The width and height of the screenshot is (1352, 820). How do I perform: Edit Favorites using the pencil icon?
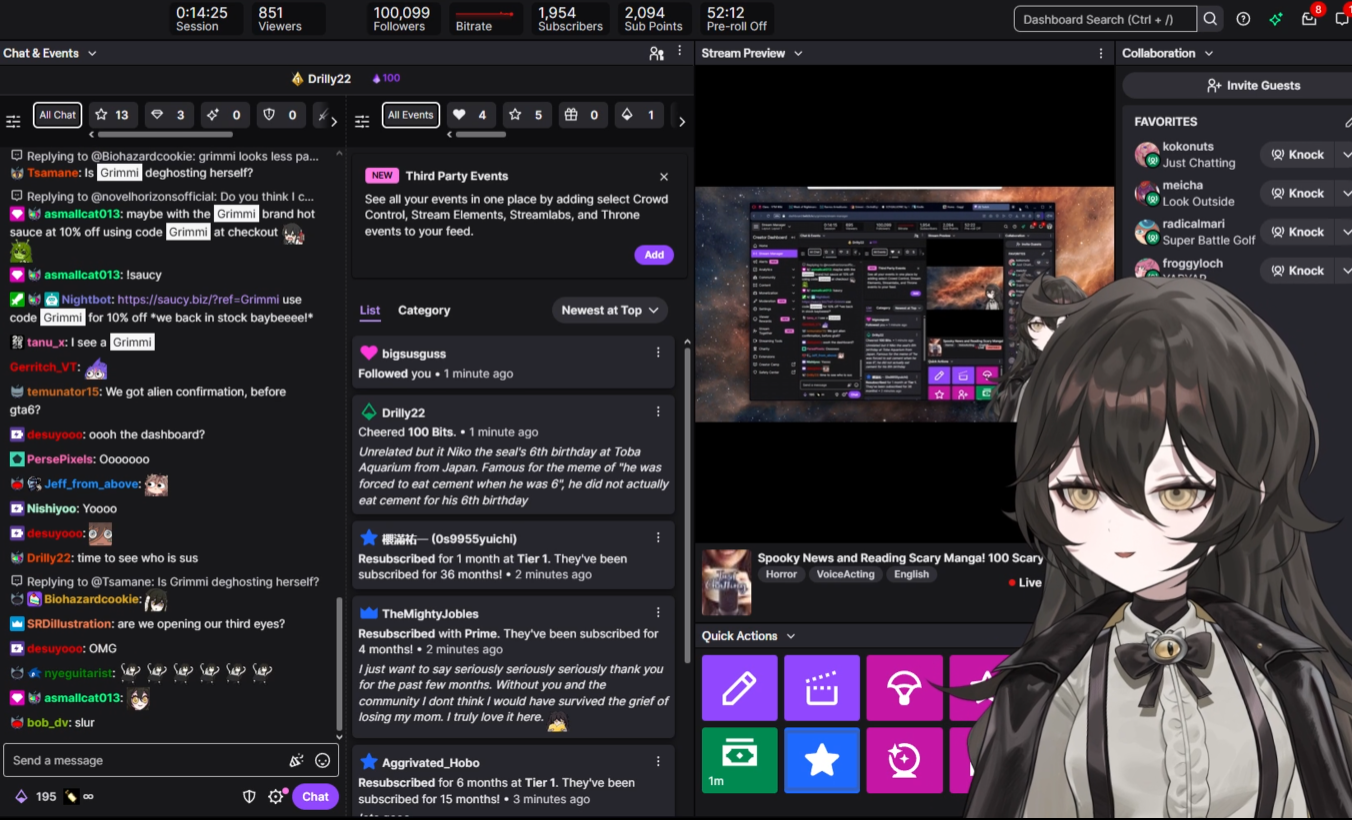(x=1347, y=122)
